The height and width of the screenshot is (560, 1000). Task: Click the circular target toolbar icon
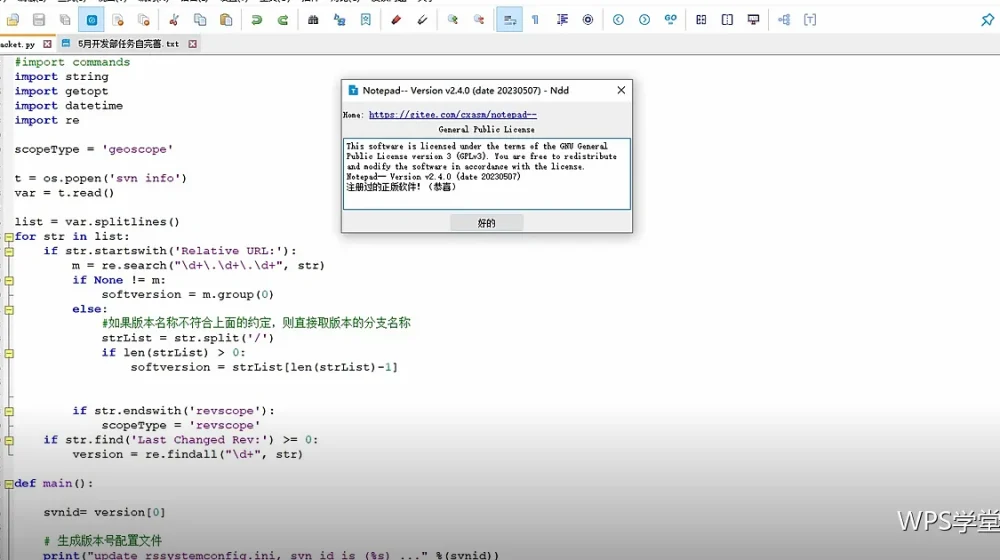588,20
